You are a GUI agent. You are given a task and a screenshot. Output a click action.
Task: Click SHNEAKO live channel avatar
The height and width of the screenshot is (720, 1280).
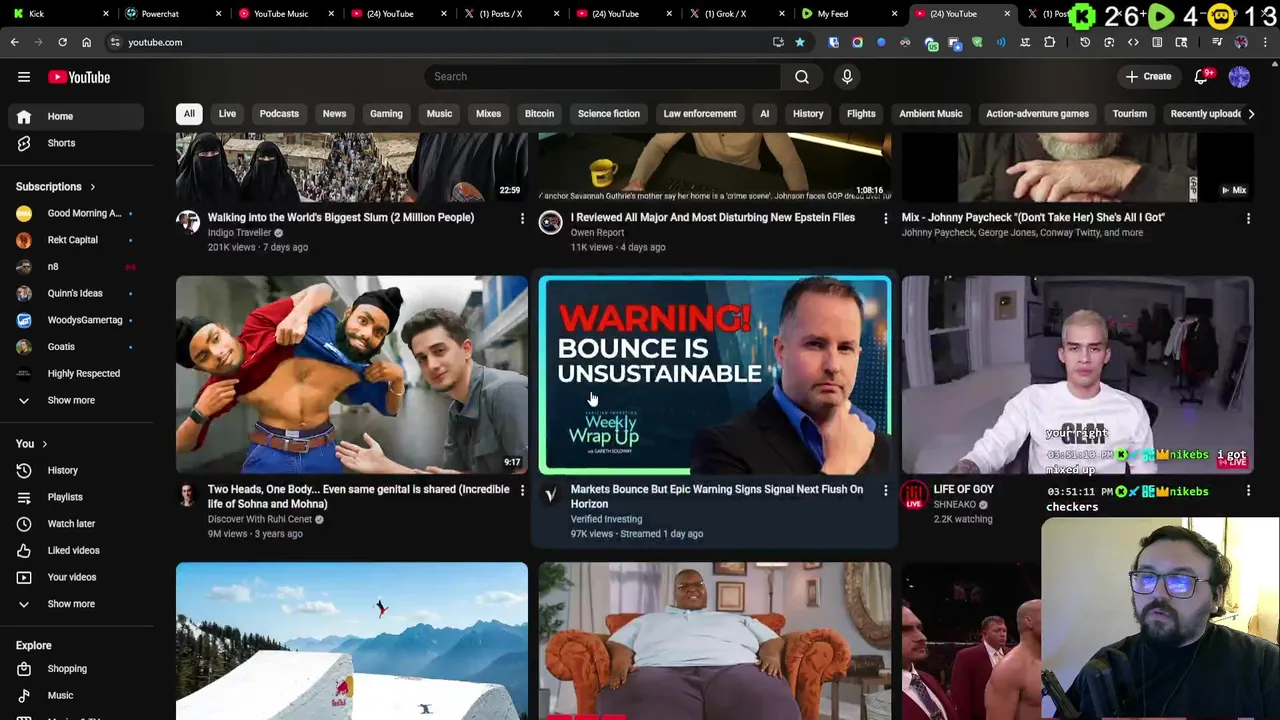(914, 494)
